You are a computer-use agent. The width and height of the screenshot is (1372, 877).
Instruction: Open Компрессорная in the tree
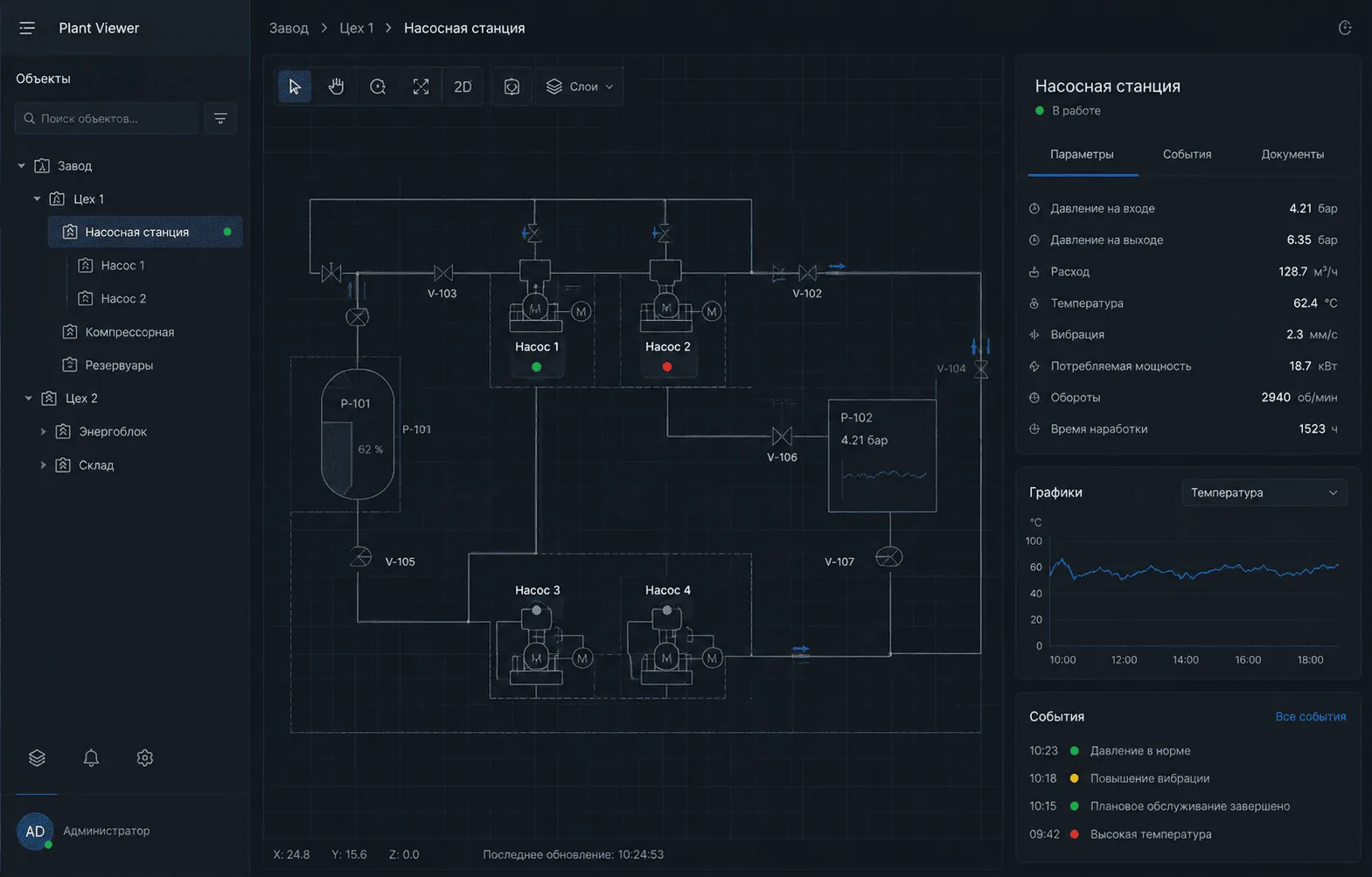[129, 331]
